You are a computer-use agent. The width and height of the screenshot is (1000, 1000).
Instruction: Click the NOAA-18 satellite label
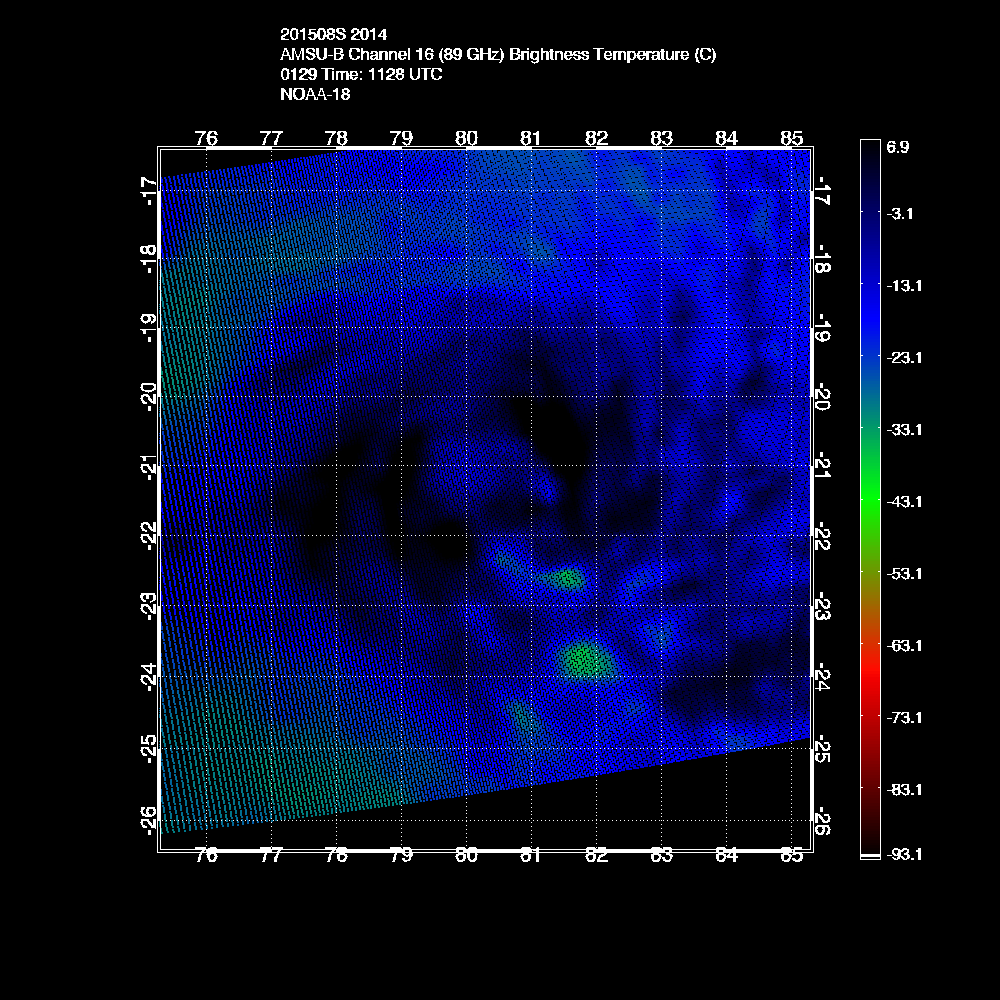315,95
